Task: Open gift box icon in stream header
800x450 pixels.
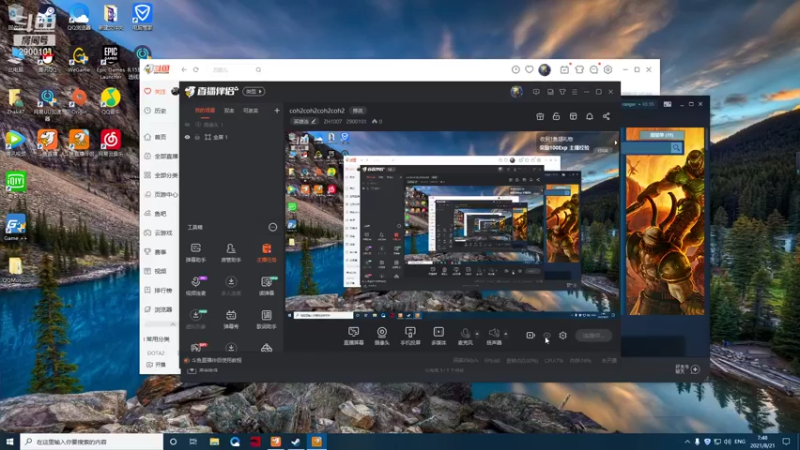Action: [x=540, y=116]
